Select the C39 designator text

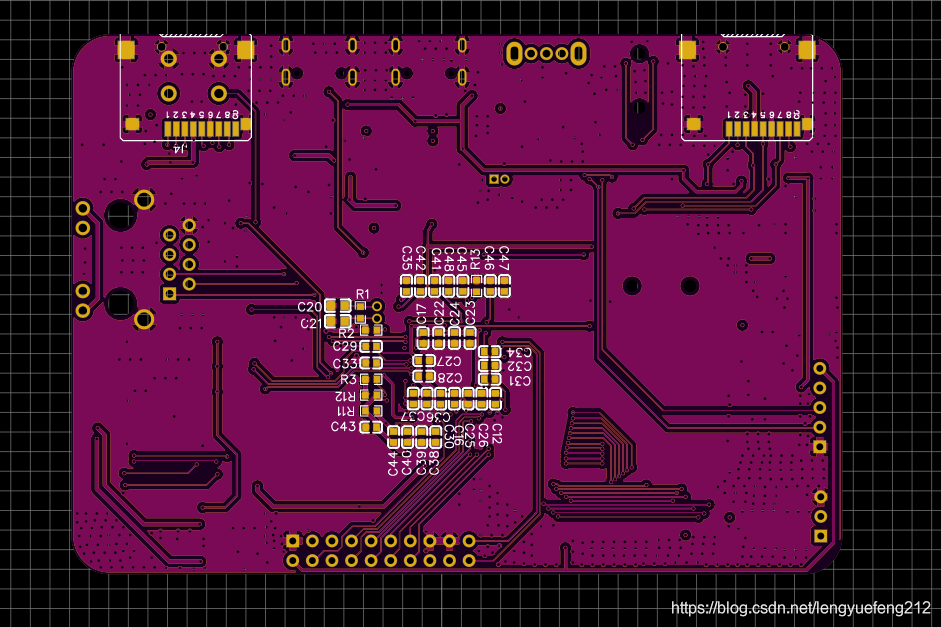pos(421,464)
